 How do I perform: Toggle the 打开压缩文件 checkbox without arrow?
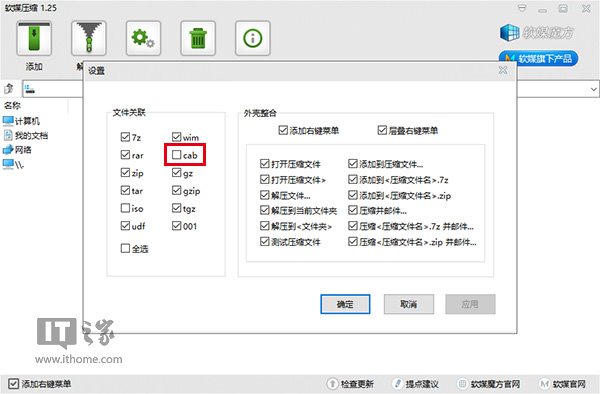[264, 164]
